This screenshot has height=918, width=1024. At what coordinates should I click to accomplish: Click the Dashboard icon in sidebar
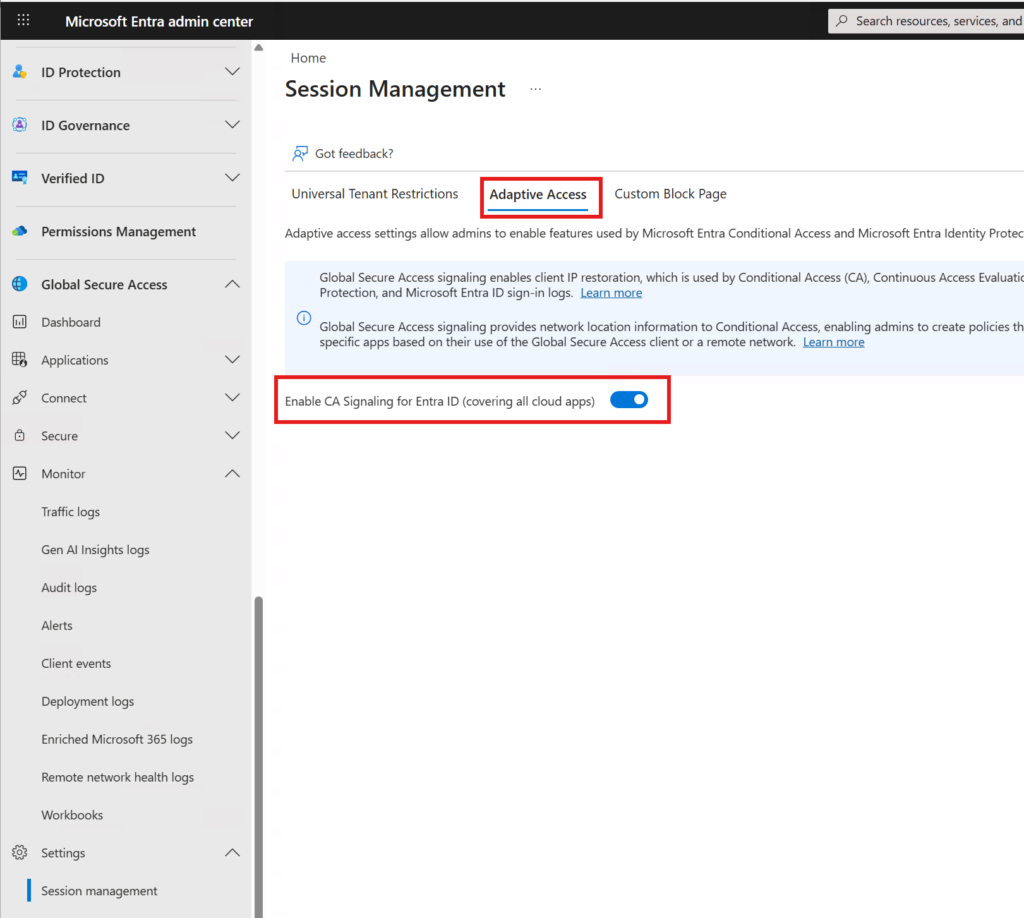[x=19, y=322]
